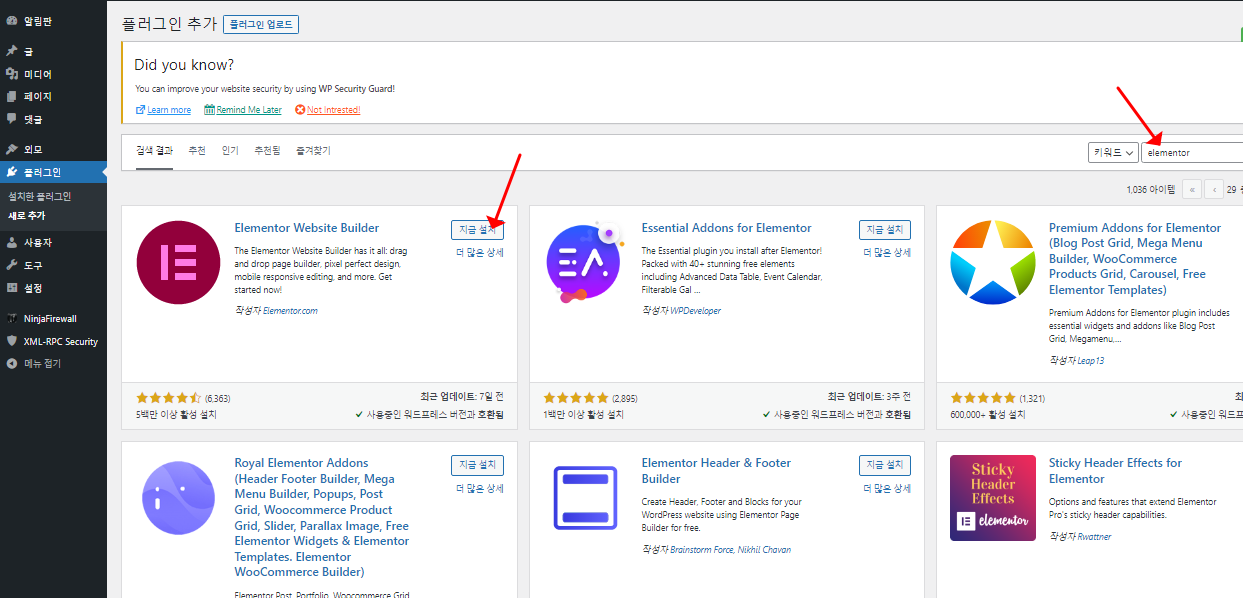Open Sticky Header Effects for Elementor title
The image size is (1243, 598).
1115,471
